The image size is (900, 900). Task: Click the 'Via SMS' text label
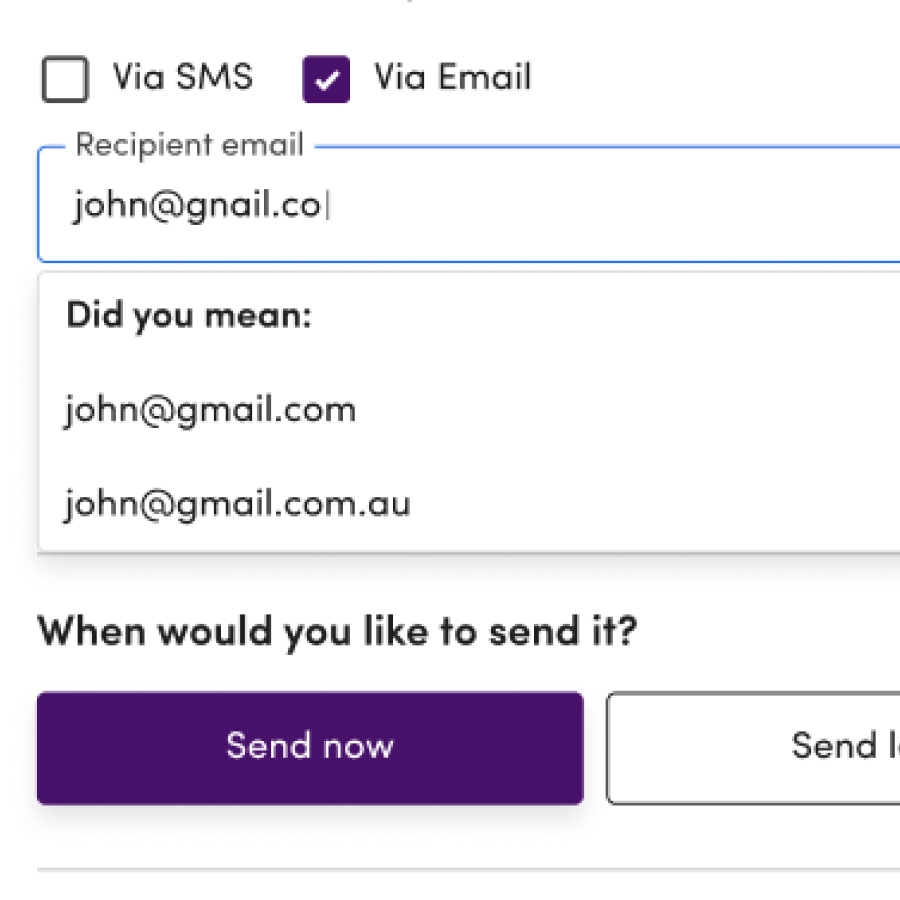tap(182, 78)
